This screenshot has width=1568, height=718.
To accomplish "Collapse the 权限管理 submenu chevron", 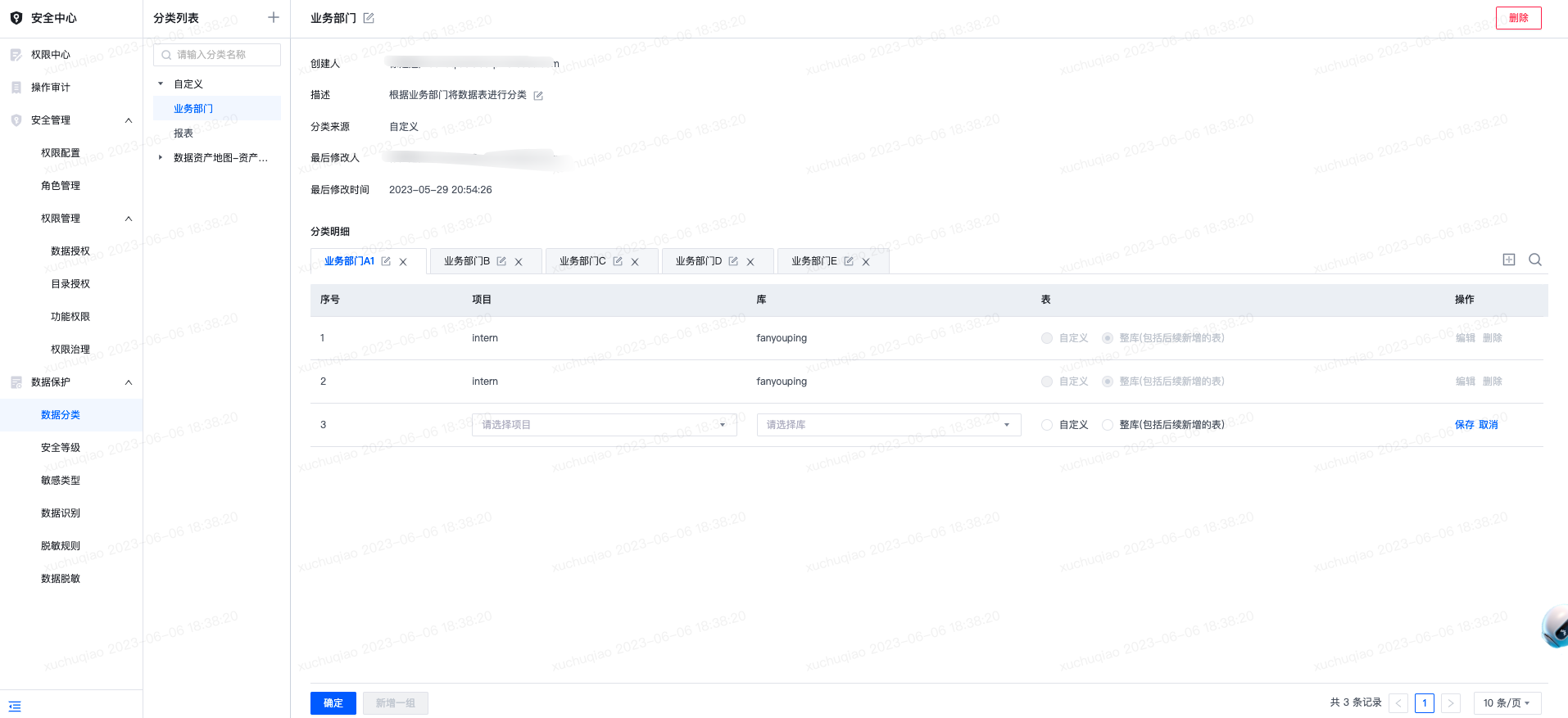I will point(129,219).
